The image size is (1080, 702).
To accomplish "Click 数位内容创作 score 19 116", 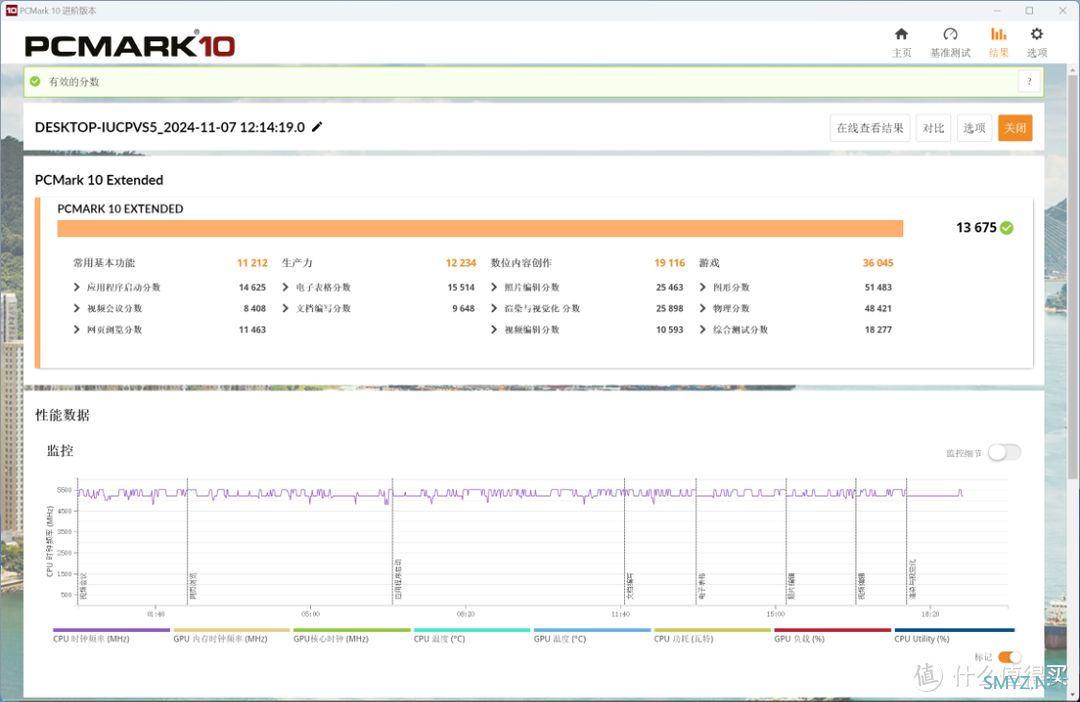I will tap(669, 263).
